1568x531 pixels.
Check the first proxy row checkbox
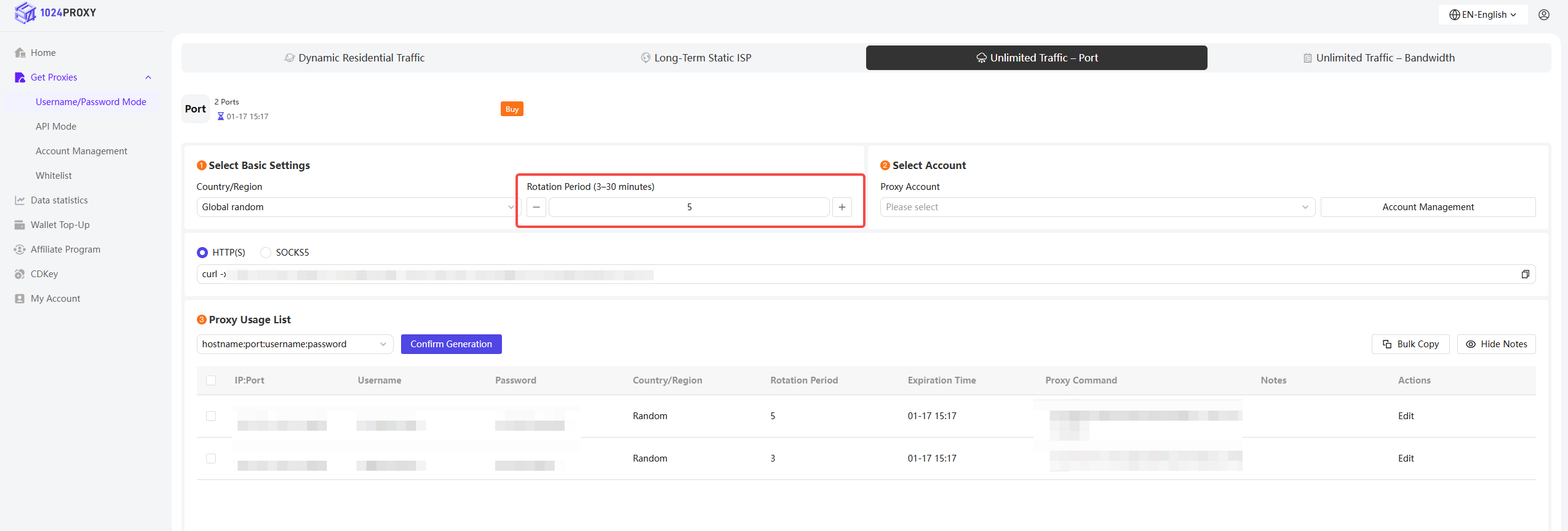211,416
